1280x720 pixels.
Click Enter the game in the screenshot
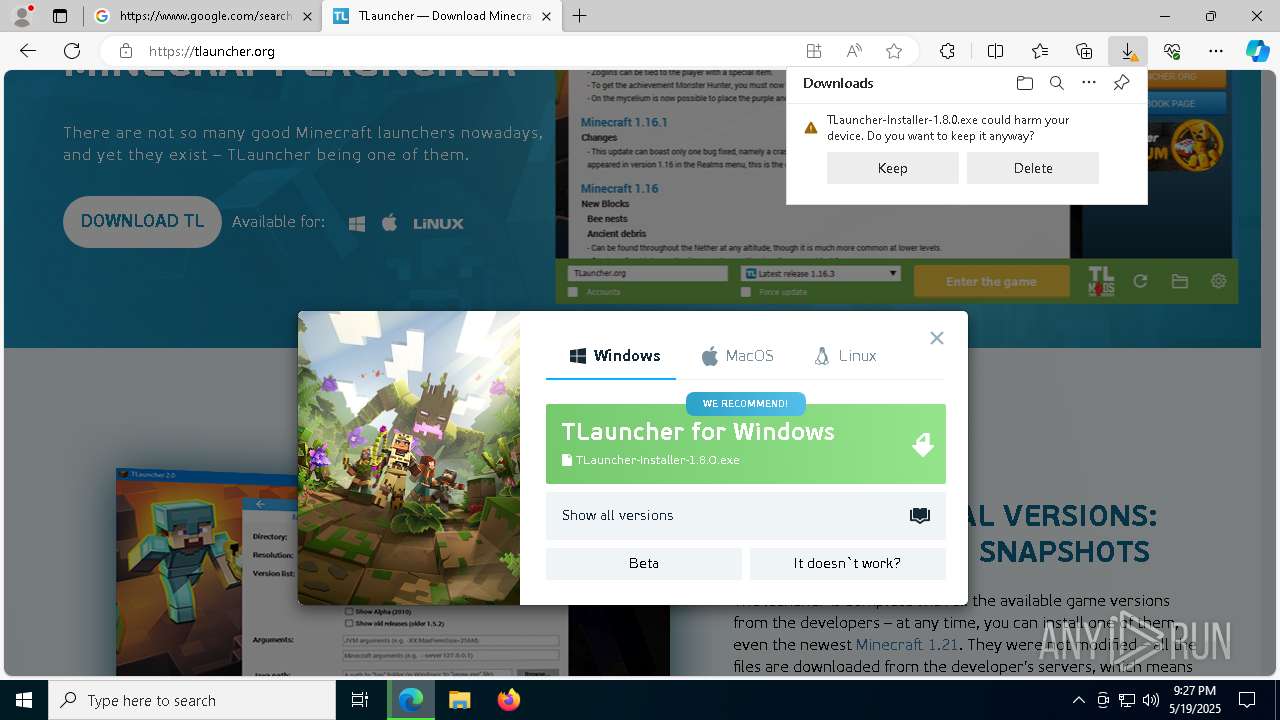(991, 282)
